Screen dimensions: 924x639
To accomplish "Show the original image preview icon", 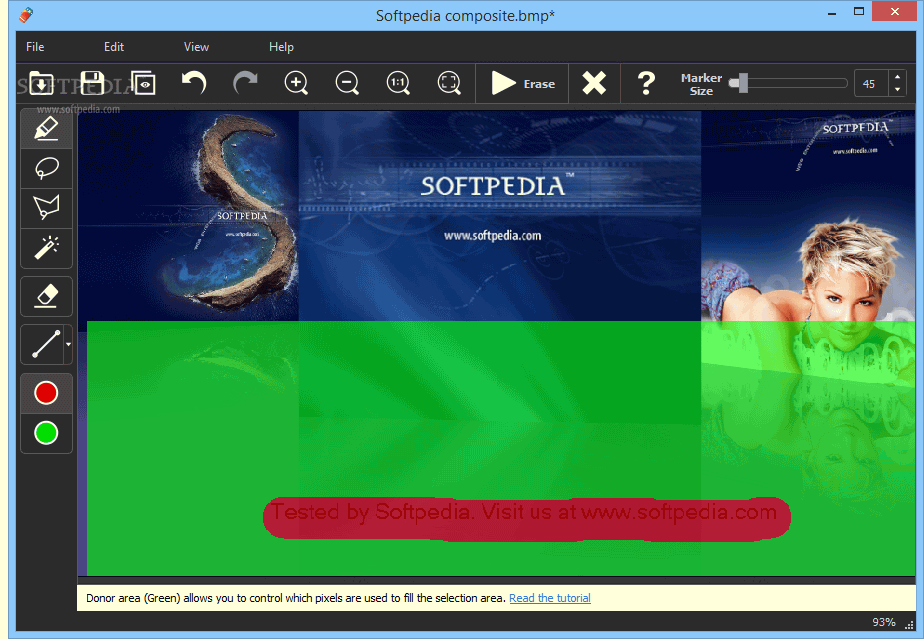I will coord(143,83).
